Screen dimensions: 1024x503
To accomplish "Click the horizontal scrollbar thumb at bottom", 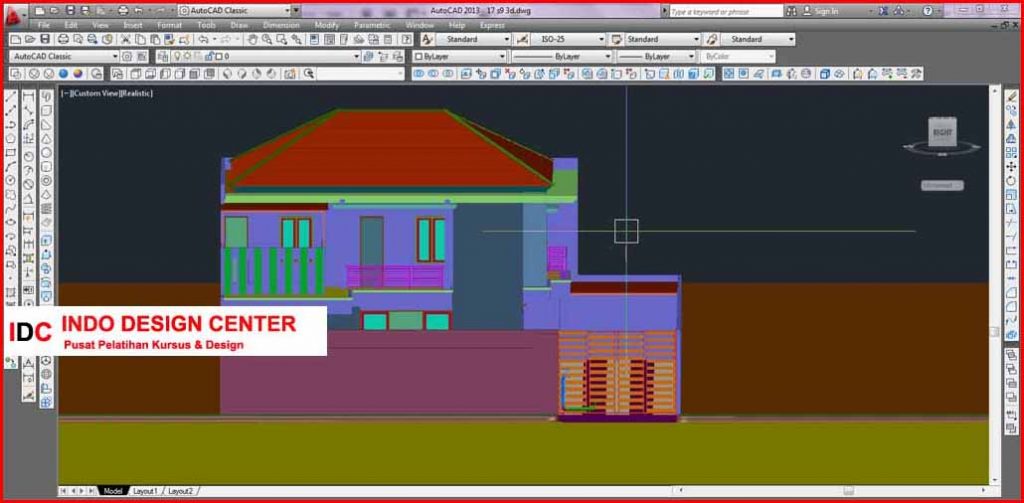I will pos(848,491).
